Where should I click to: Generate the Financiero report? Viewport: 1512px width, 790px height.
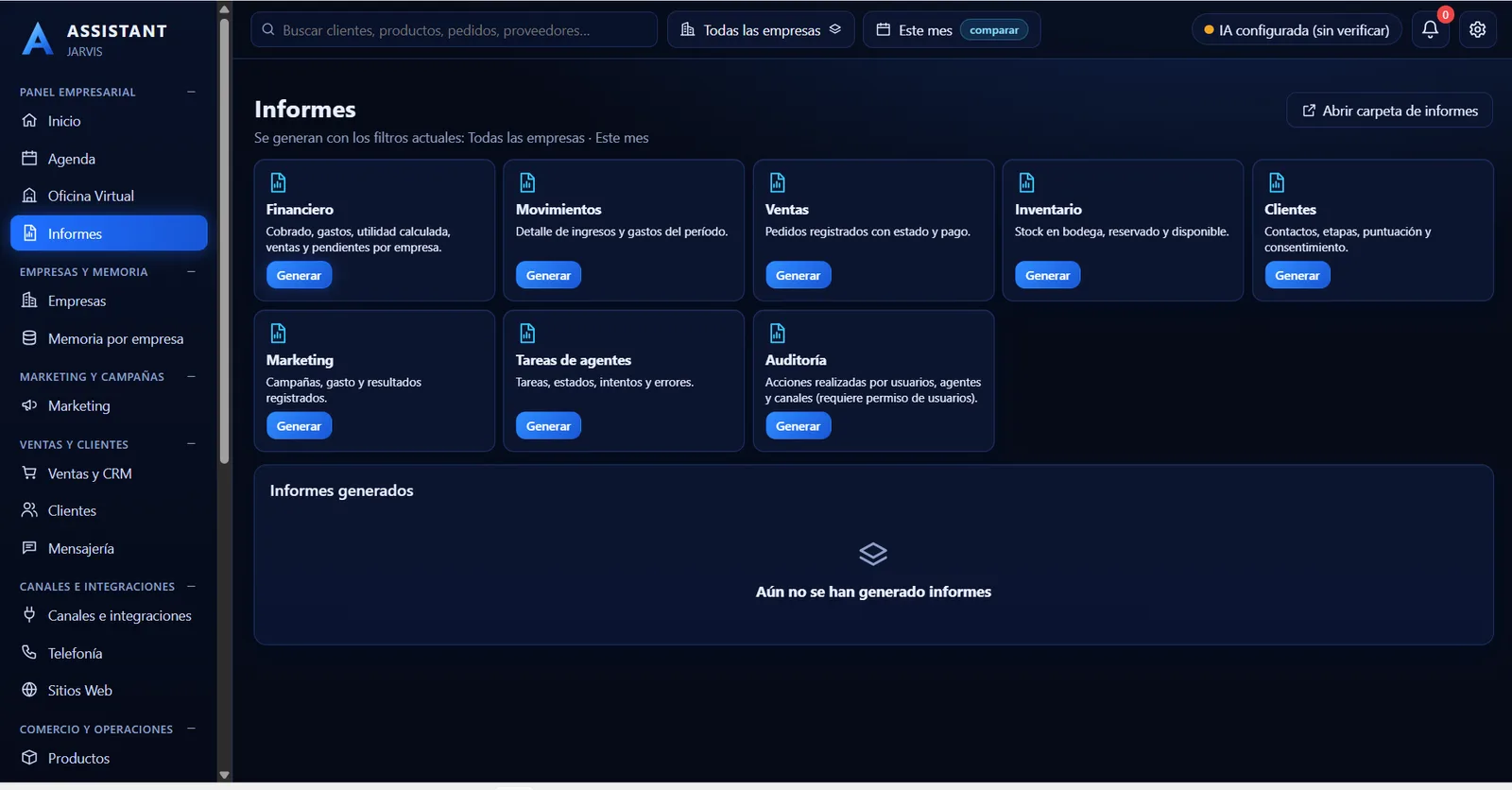pyautogui.click(x=299, y=275)
